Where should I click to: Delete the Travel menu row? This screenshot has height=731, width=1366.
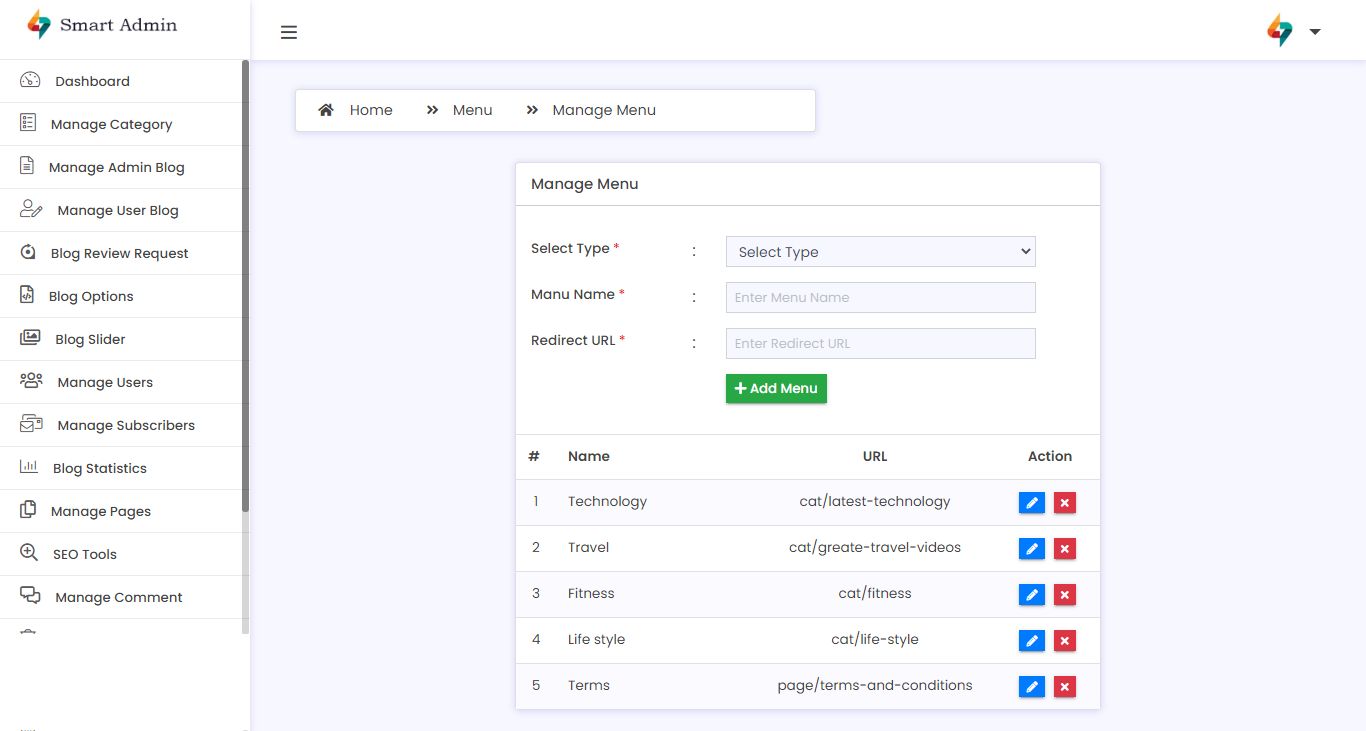(x=1065, y=548)
